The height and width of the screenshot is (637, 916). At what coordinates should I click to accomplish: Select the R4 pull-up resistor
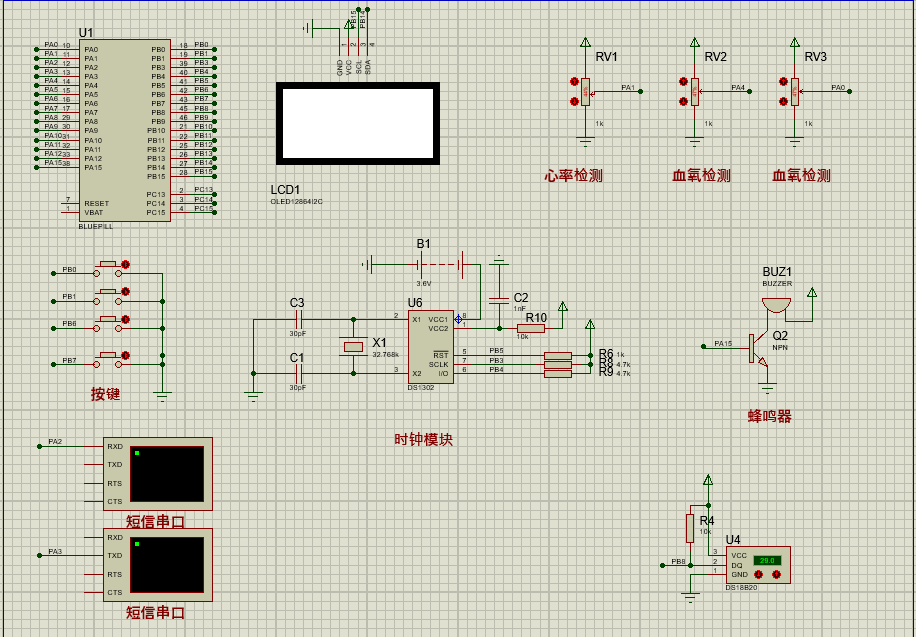click(690, 528)
